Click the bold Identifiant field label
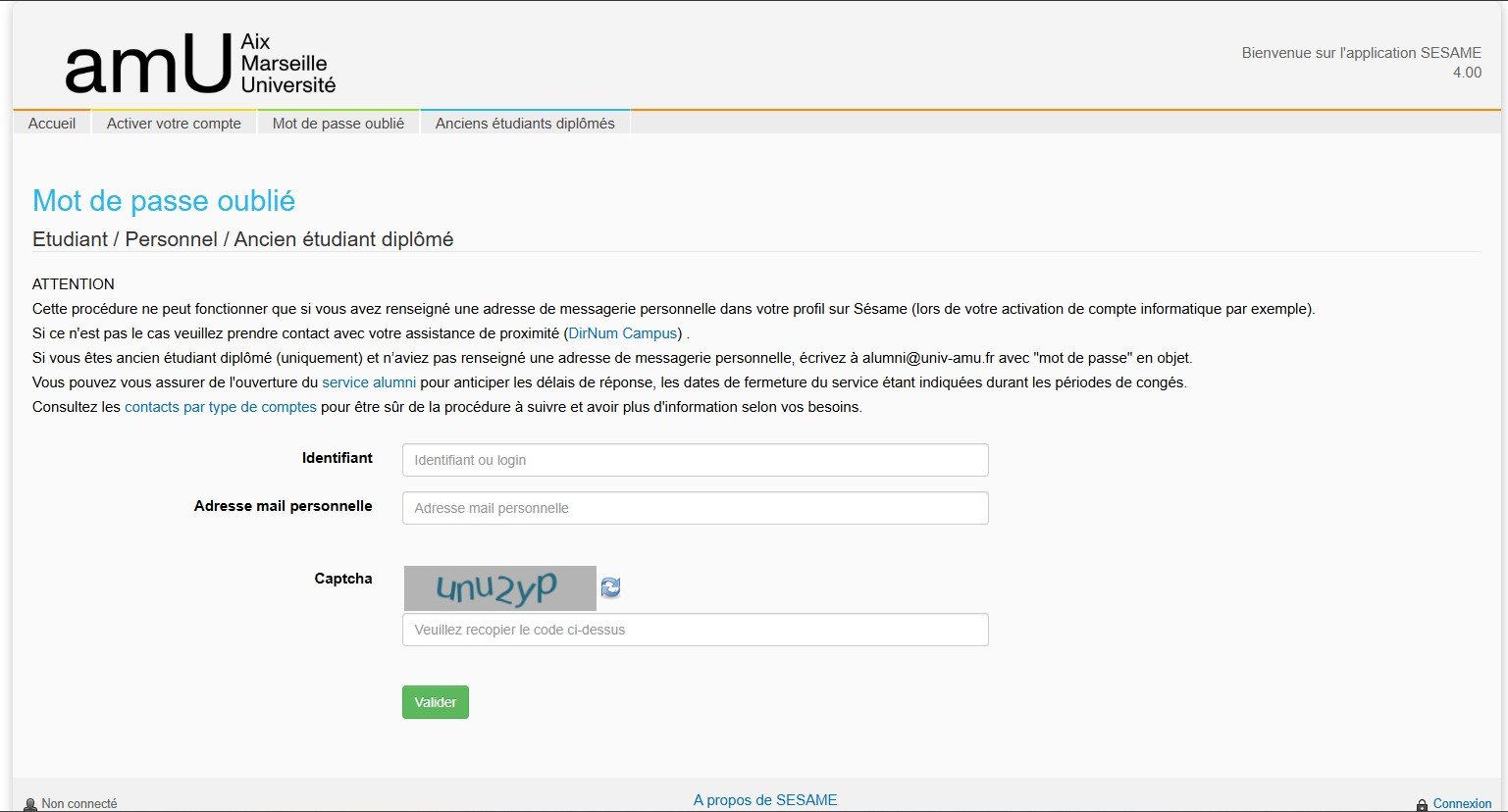The width and height of the screenshot is (1508, 812). tap(338, 458)
